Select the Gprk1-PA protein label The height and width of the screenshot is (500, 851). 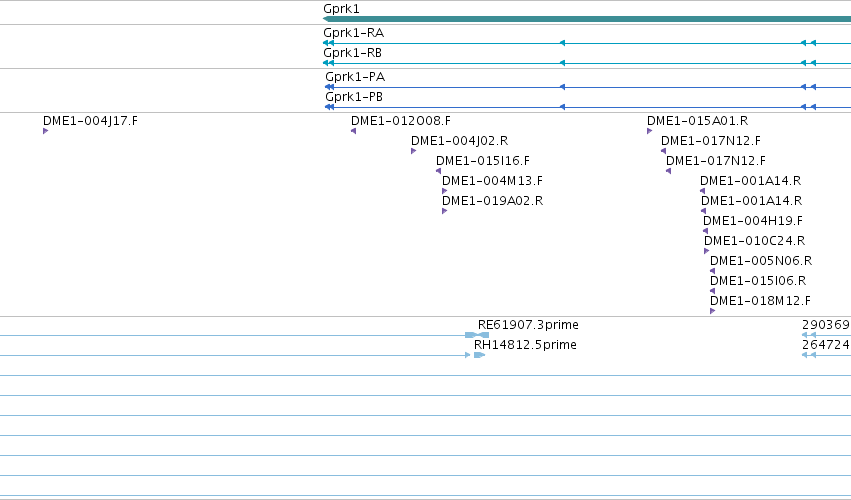355,77
